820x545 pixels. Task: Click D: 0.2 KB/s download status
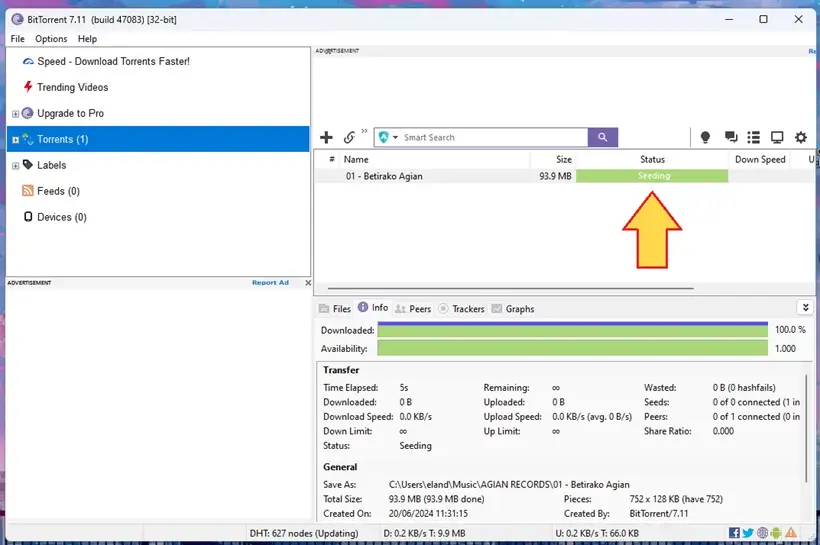tap(424, 533)
